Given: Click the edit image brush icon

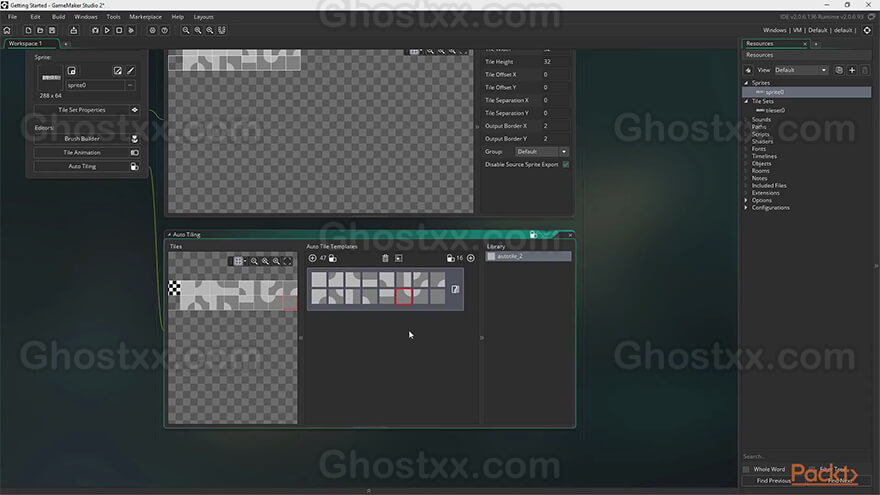Looking at the screenshot, I should click(x=130, y=71).
